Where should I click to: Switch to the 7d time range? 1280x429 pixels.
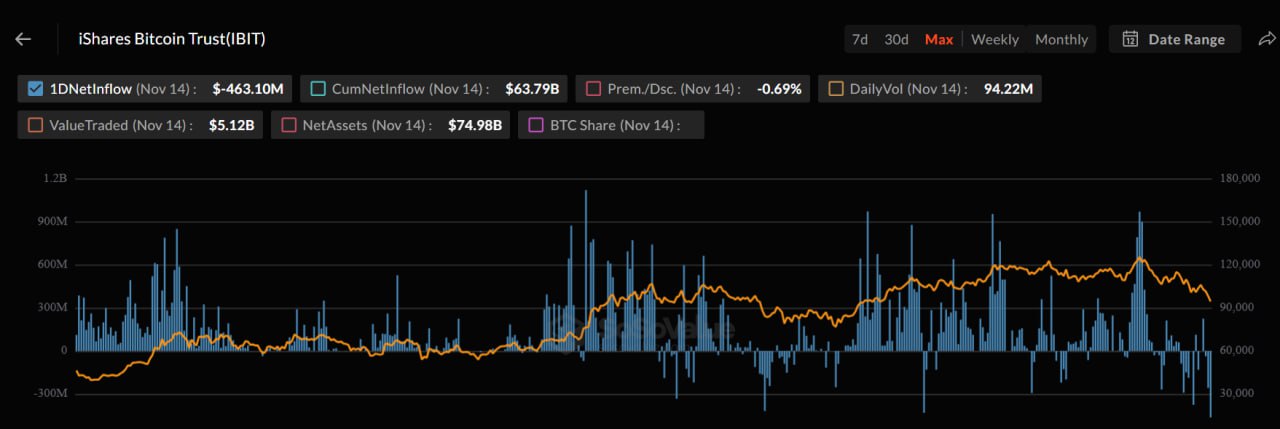(859, 39)
